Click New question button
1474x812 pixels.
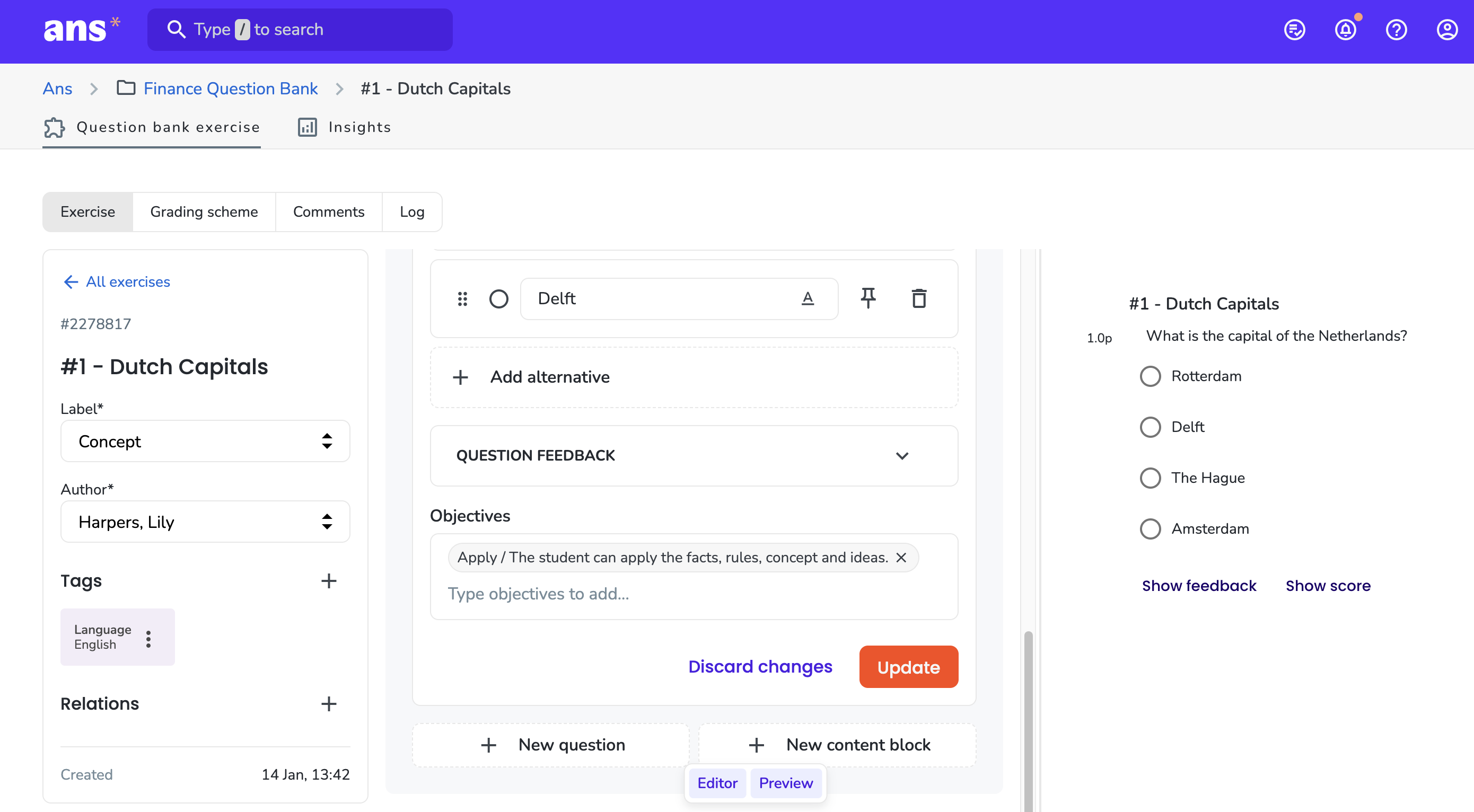(x=550, y=745)
